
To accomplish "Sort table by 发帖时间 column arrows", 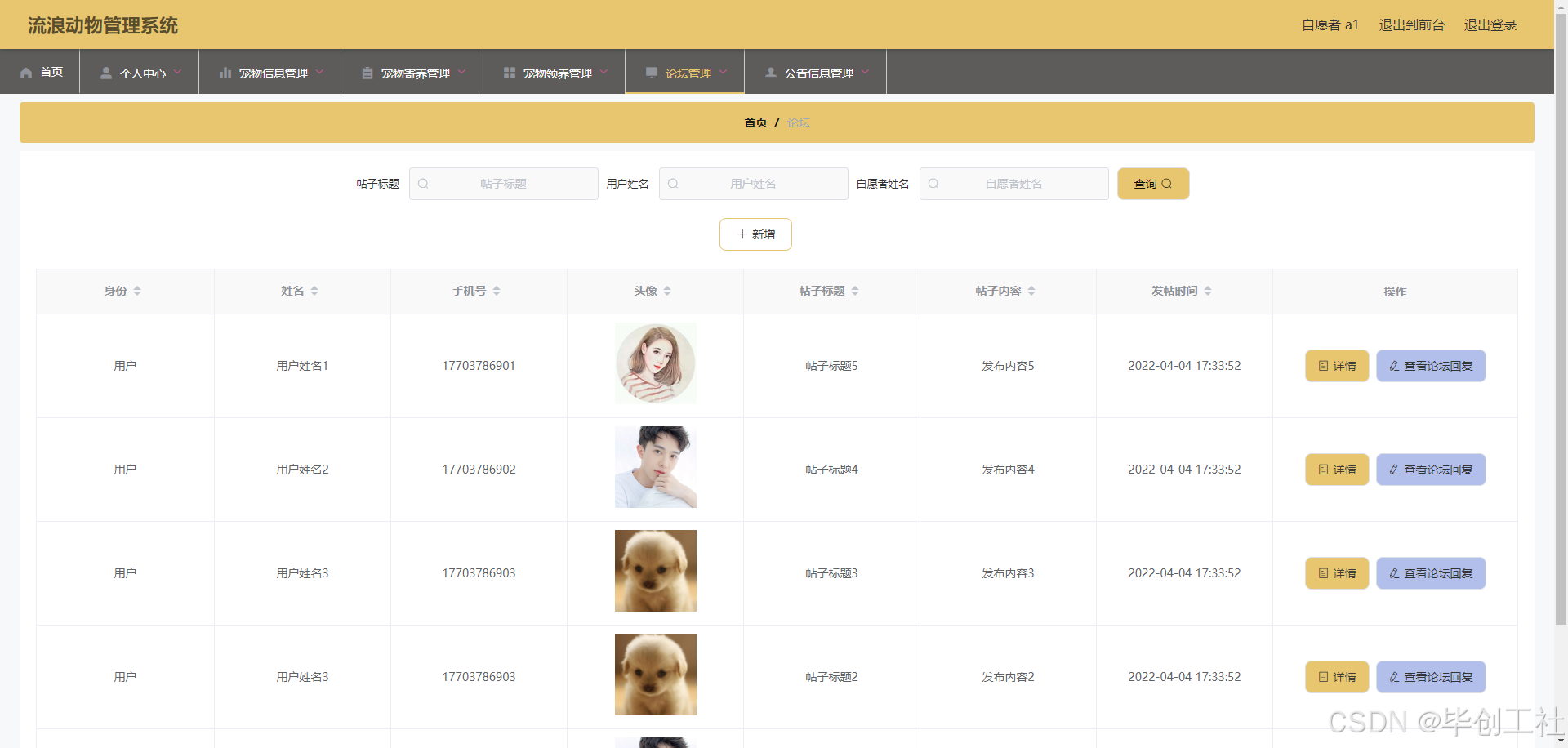I will point(1208,291).
